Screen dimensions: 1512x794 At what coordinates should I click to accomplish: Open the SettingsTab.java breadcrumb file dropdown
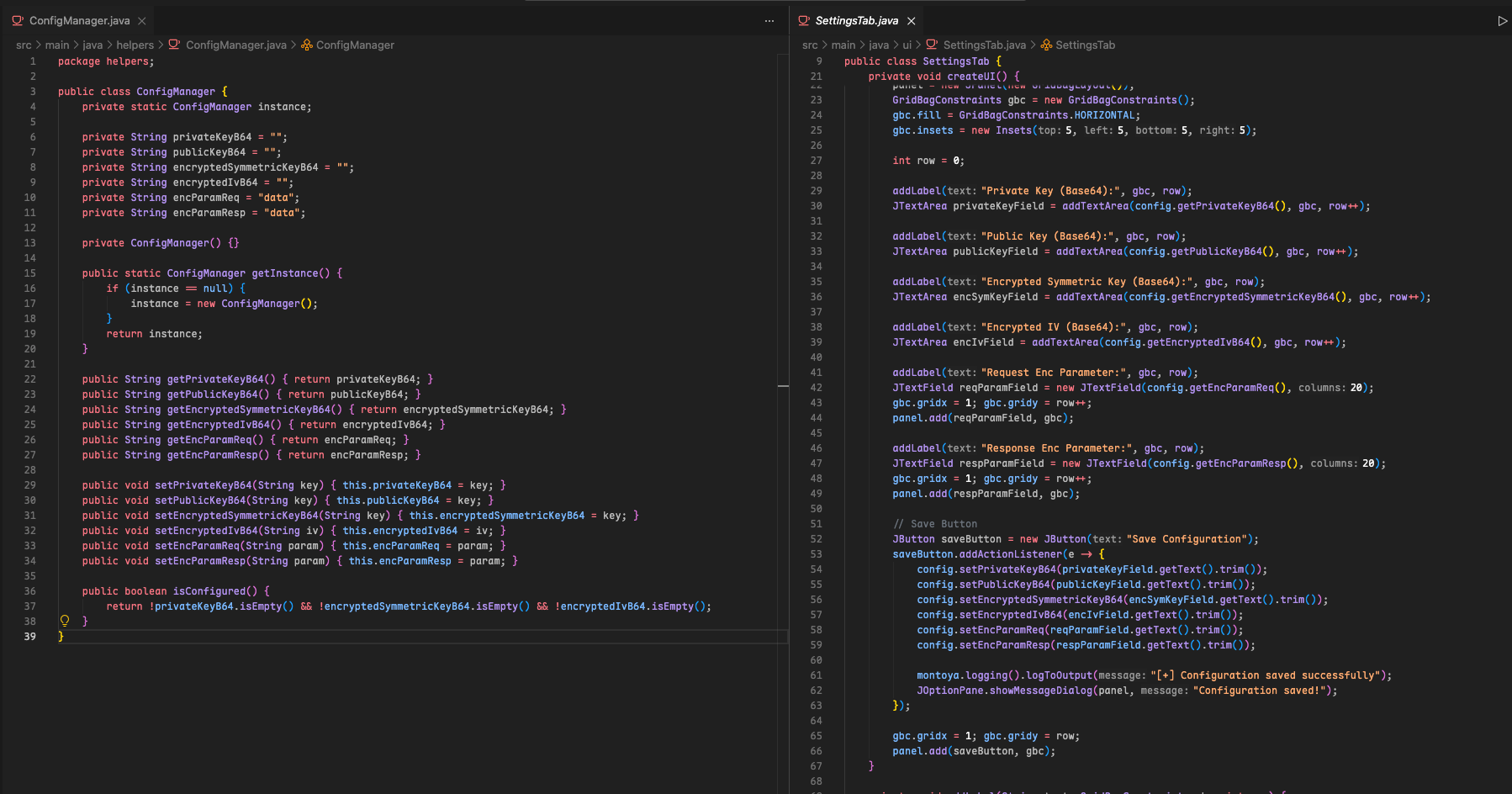(984, 45)
